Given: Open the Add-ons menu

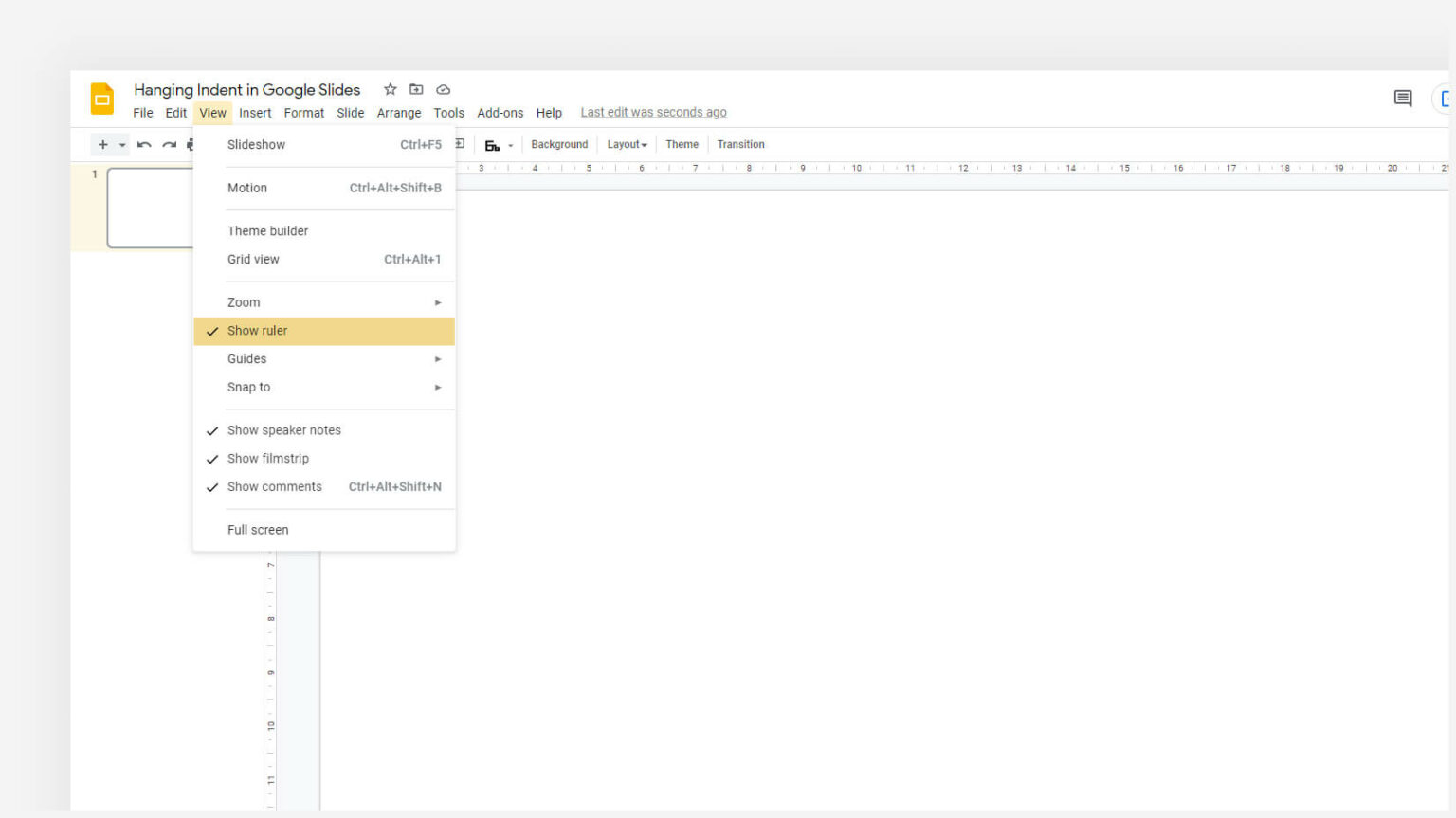Looking at the screenshot, I should (x=500, y=113).
